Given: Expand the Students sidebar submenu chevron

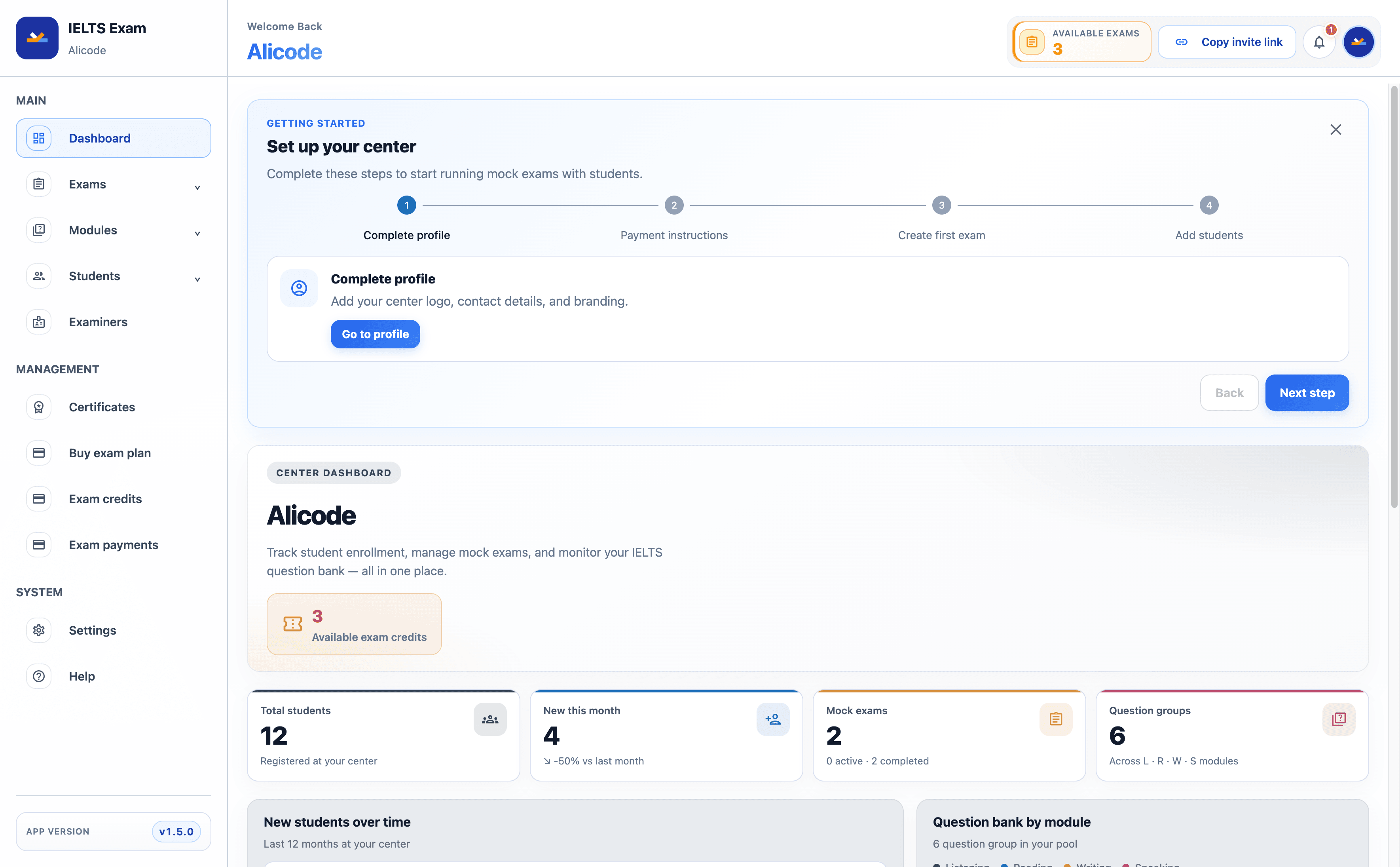Looking at the screenshot, I should coord(197,279).
